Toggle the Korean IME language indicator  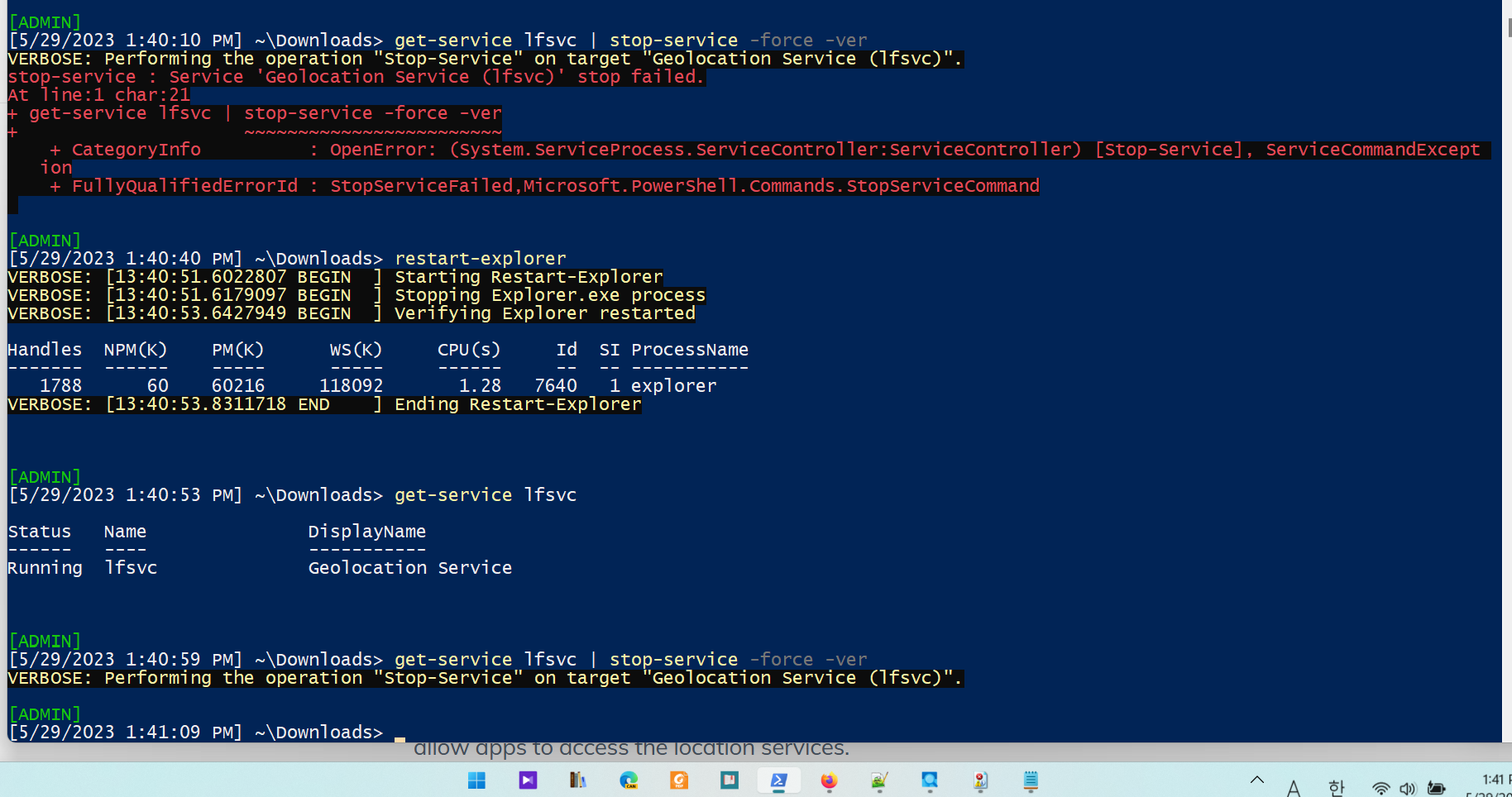[x=1337, y=789]
